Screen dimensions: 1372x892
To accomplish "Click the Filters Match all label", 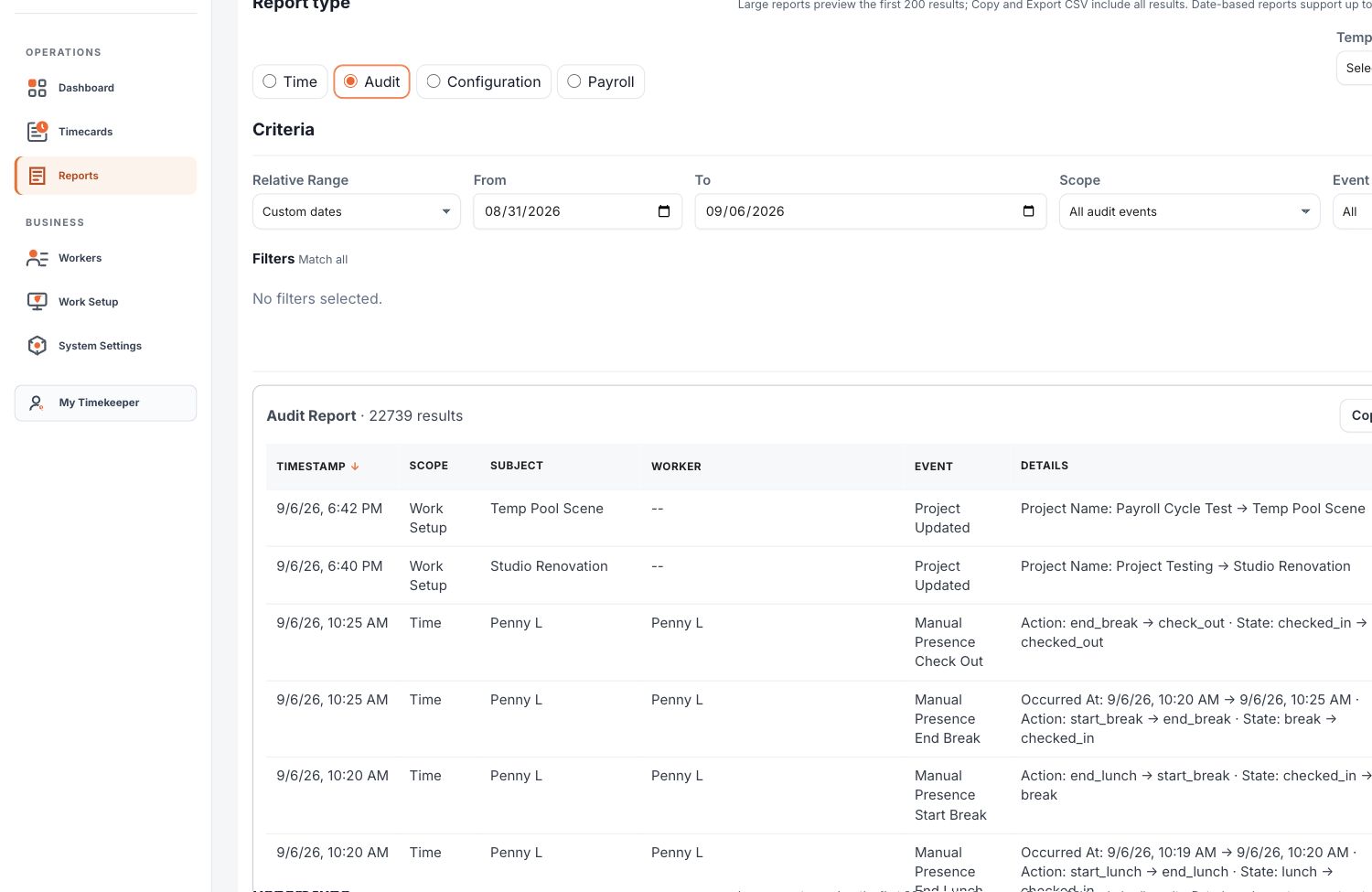I will point(300,259).
